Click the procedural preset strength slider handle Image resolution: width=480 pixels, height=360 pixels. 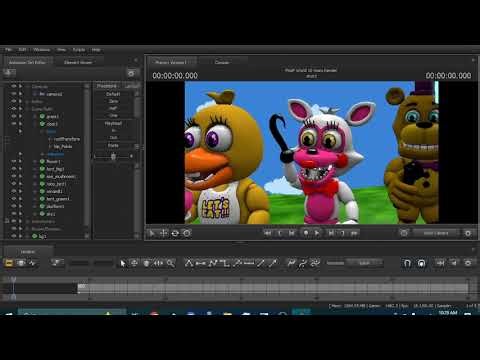pos(113,156)
